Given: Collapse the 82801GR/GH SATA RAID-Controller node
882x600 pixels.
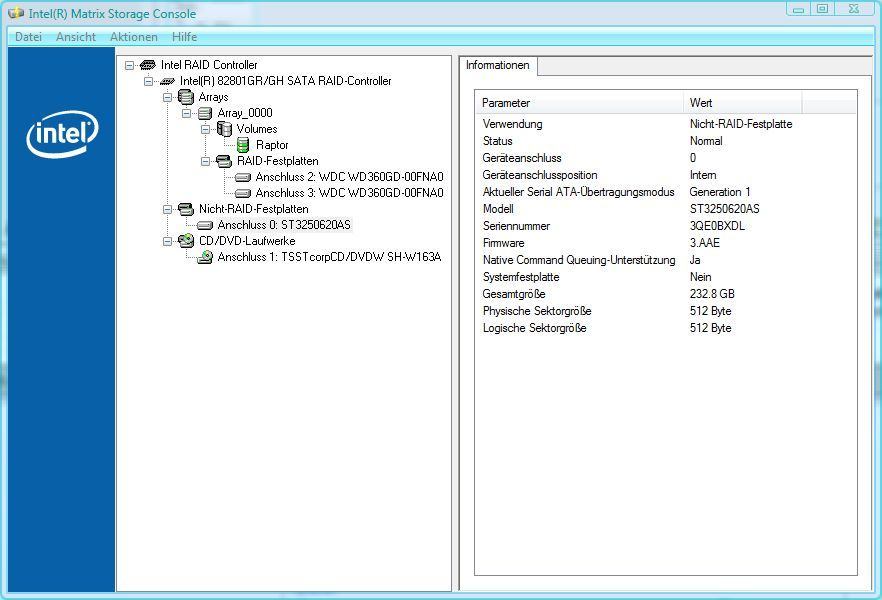Looking at the screenshot, I should 148,82.
